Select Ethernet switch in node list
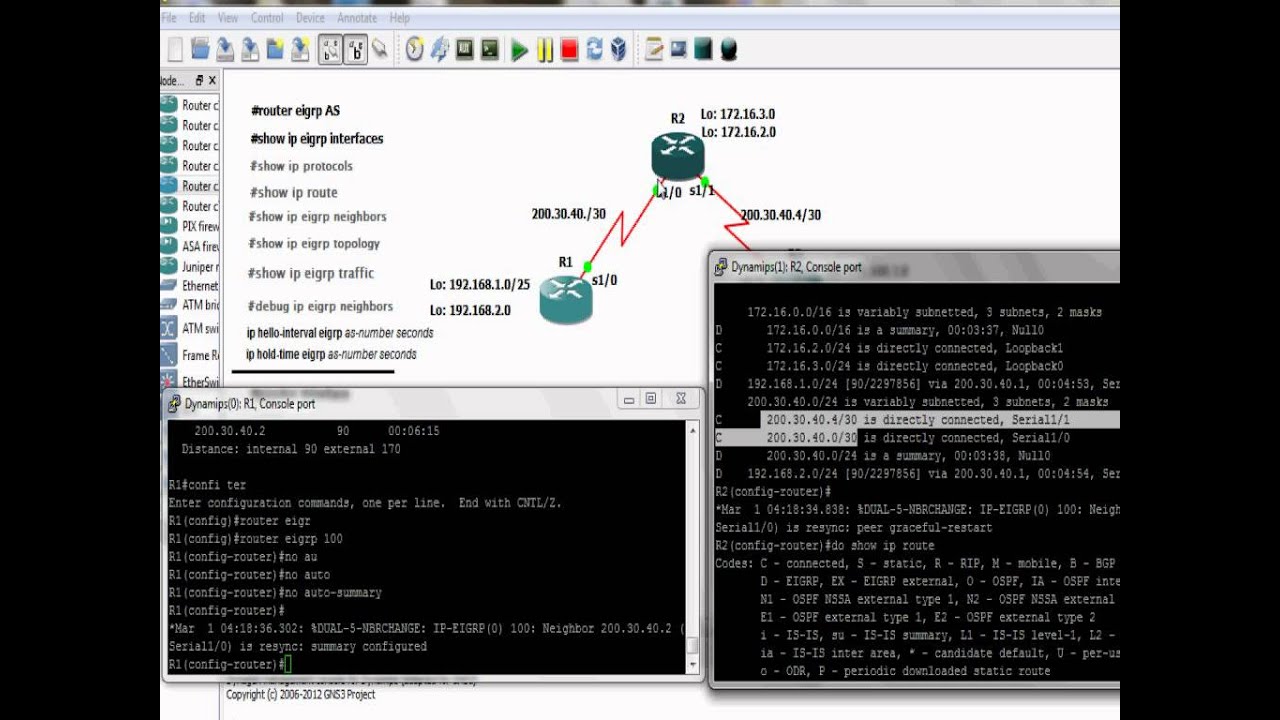This screenshot has width=1280, height=720. coord(190,286)
